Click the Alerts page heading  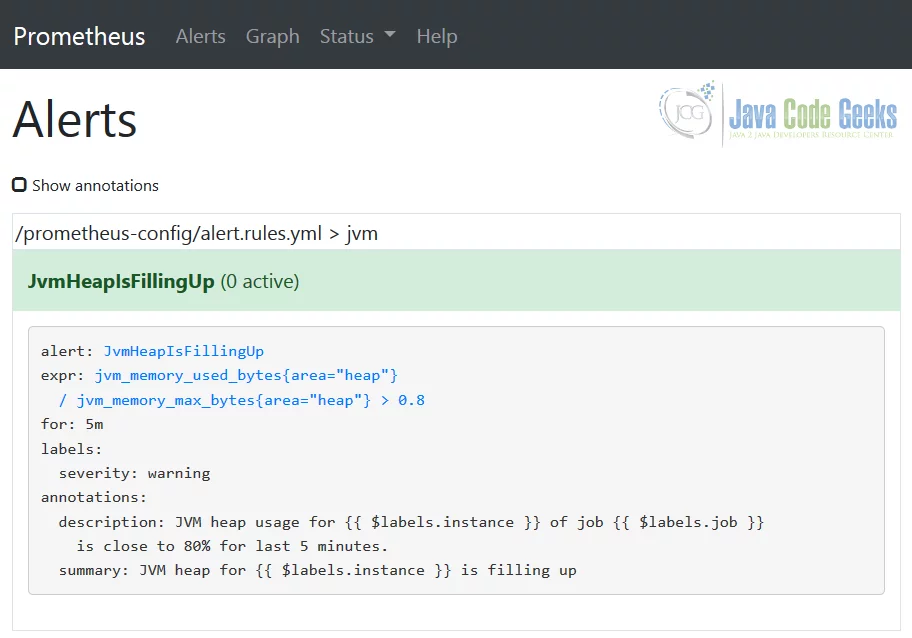74,120
